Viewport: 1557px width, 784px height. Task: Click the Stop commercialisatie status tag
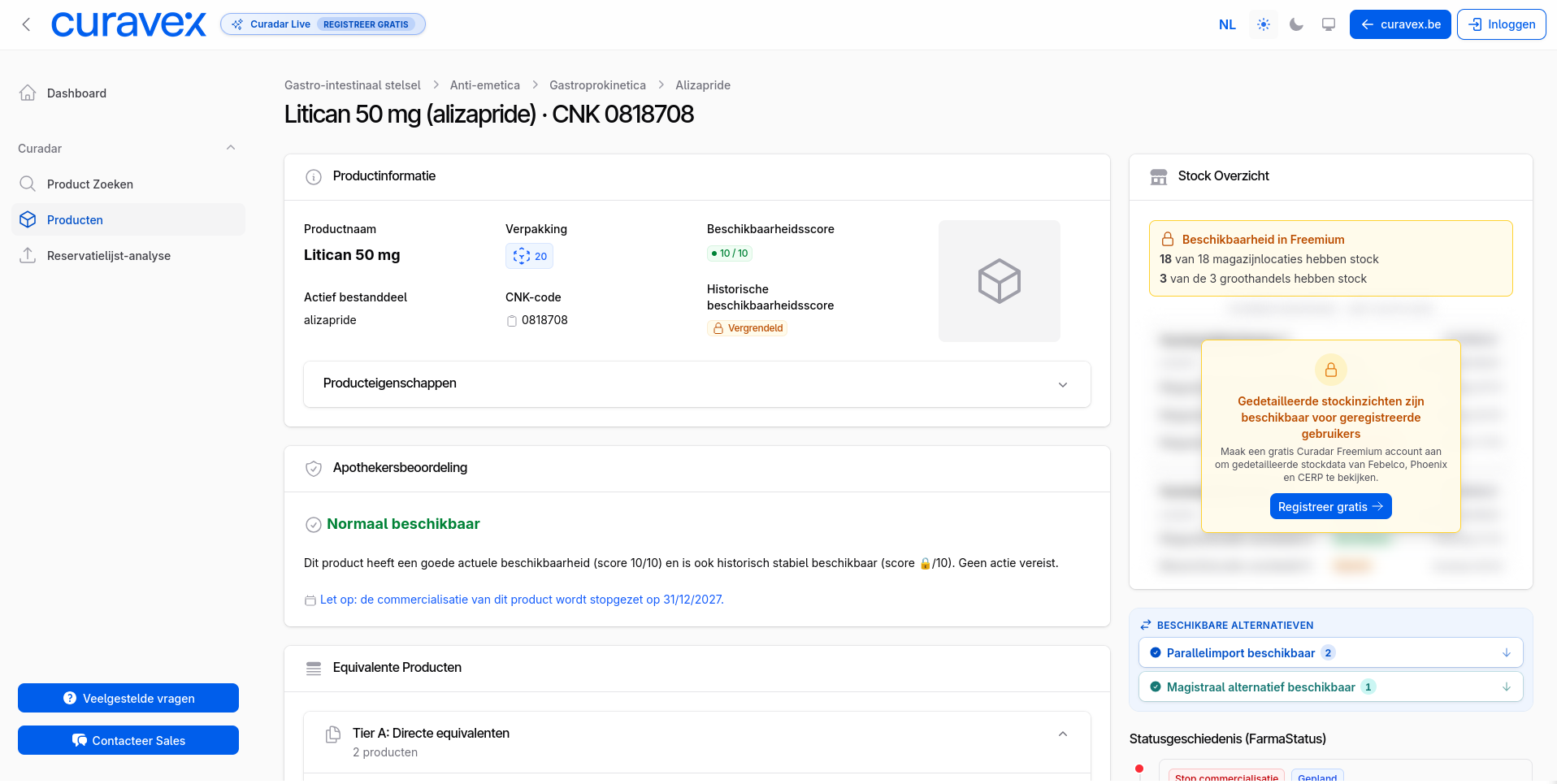point(1226,778)
